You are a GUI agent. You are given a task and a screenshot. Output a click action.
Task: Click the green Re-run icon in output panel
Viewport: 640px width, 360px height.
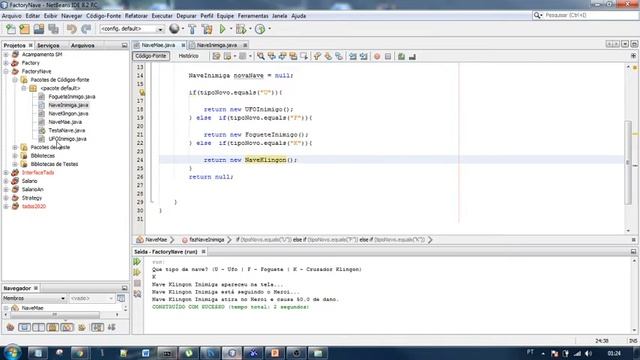pos(137,262)
